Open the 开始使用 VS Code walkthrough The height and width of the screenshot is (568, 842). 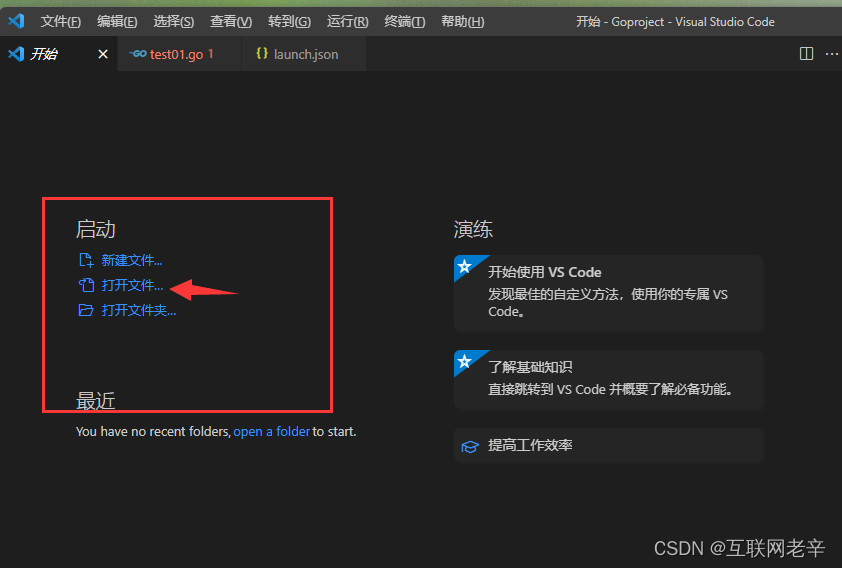coord(608,293)
